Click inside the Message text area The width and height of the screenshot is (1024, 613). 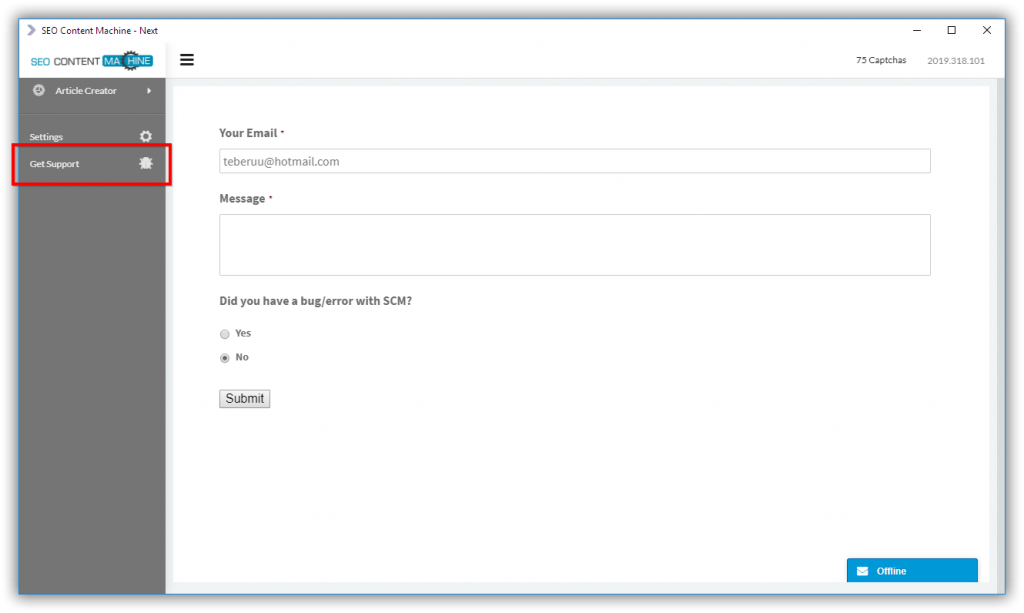click(575, 245)
